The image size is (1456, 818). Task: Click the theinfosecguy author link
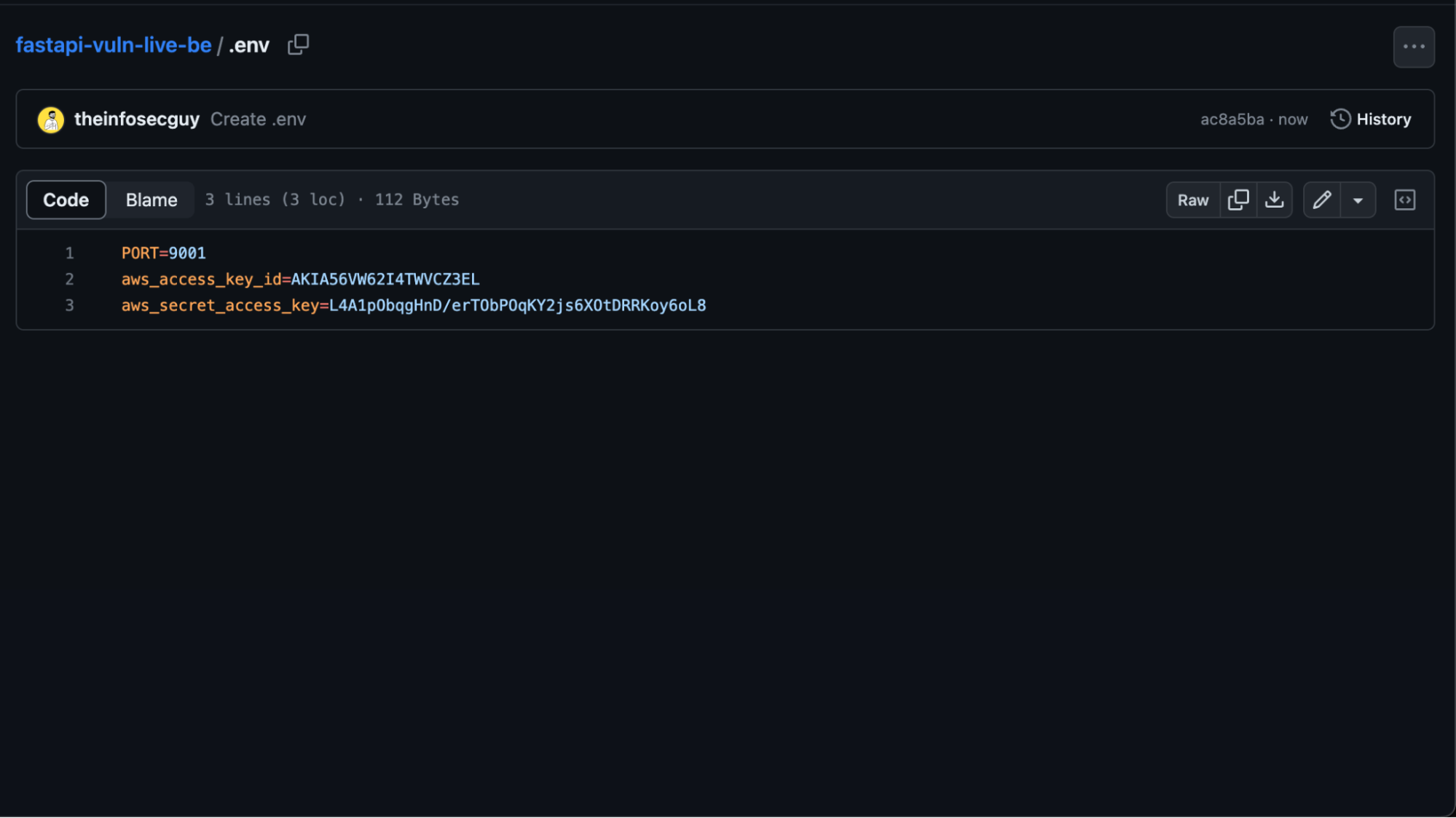[137, 118]
